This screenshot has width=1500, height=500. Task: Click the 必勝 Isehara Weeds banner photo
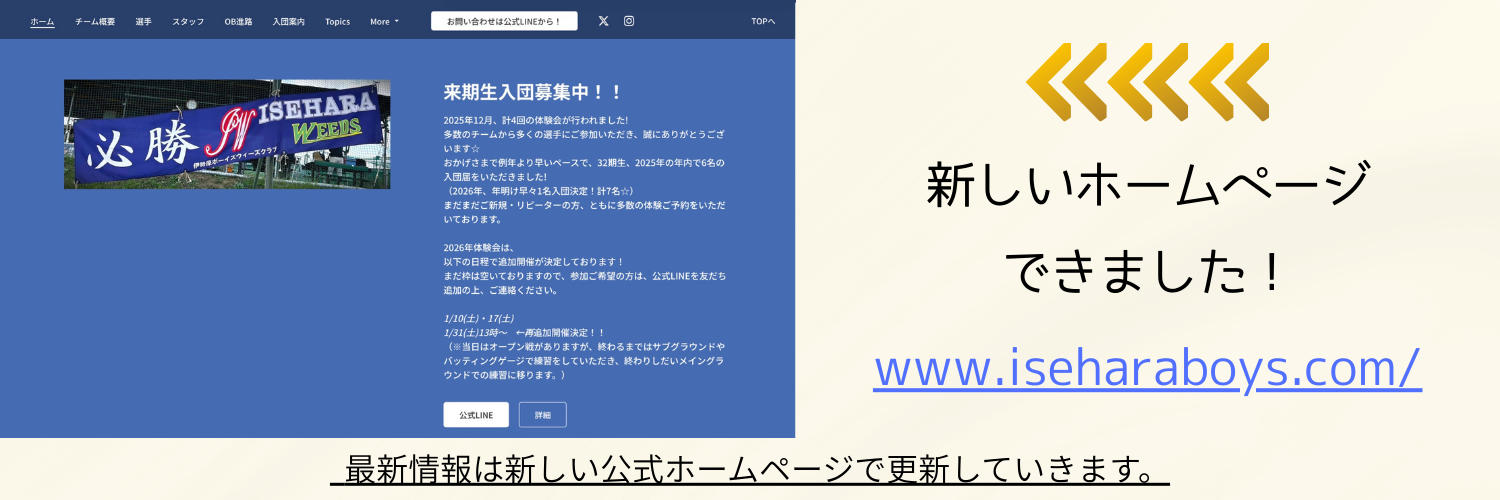click(x=227, y=134)
